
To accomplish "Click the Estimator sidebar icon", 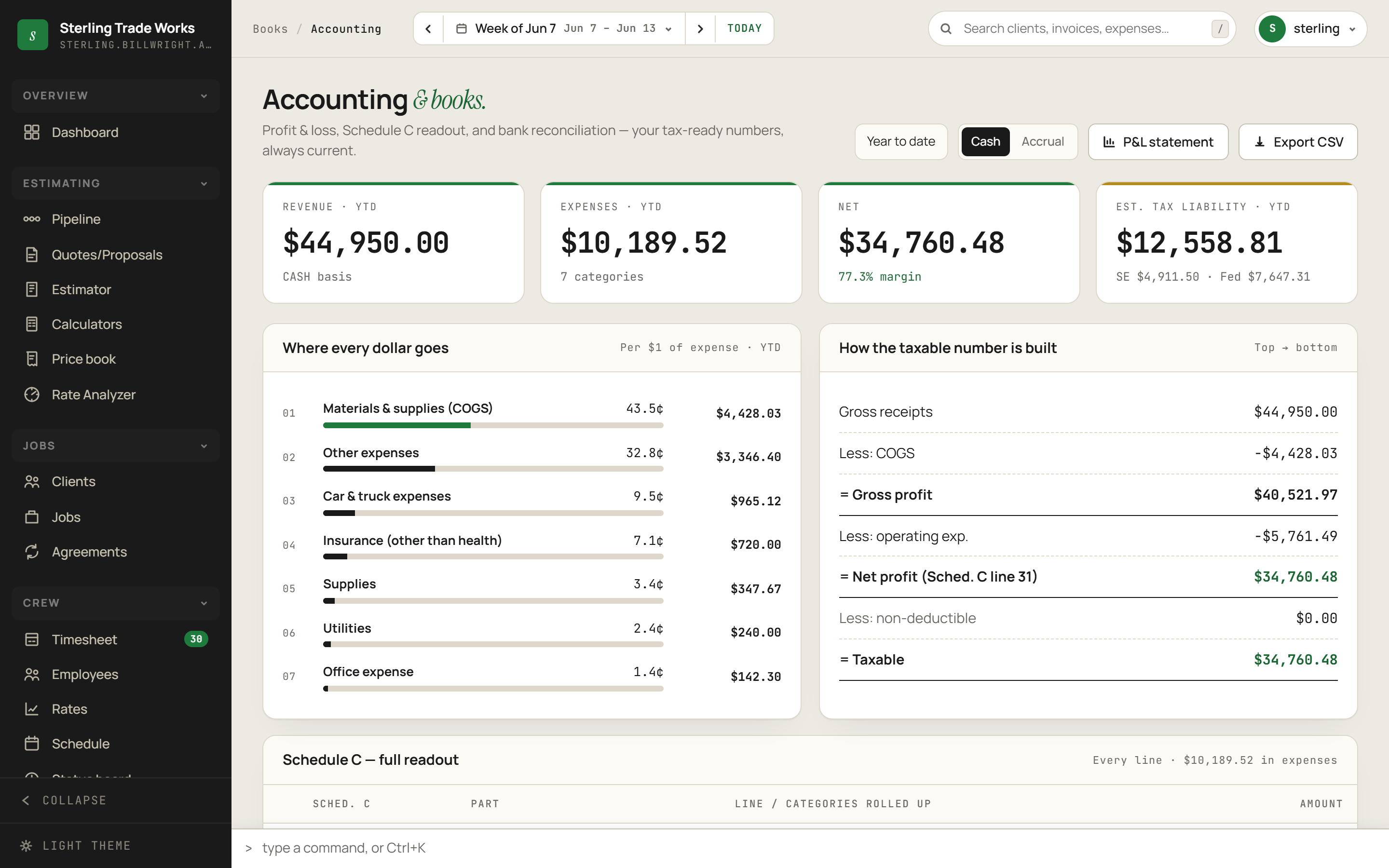I will 31,289.
